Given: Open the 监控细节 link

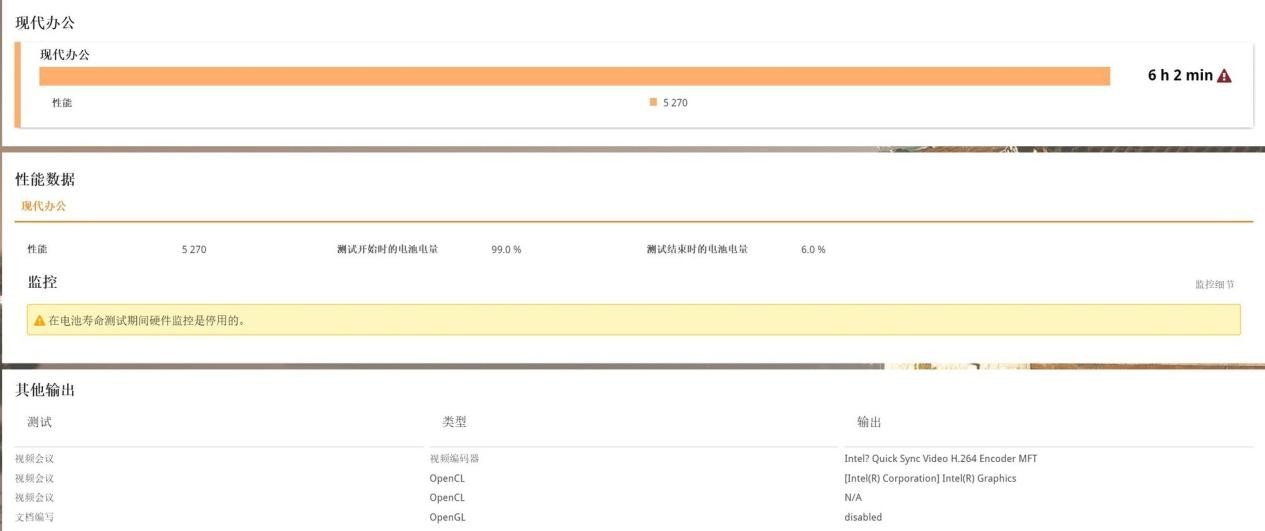Looking at the screenshot, I should tap(1215, 285).
